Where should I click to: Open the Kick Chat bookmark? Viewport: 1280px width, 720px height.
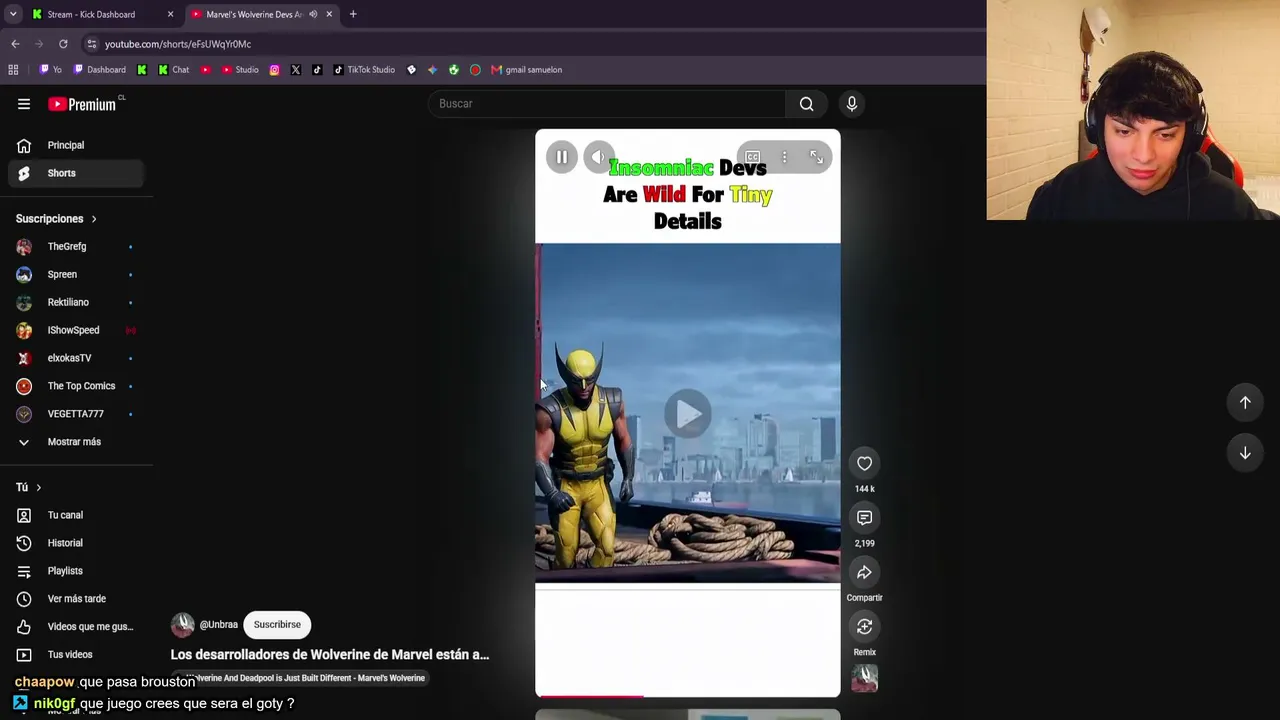tap(173, 70)
